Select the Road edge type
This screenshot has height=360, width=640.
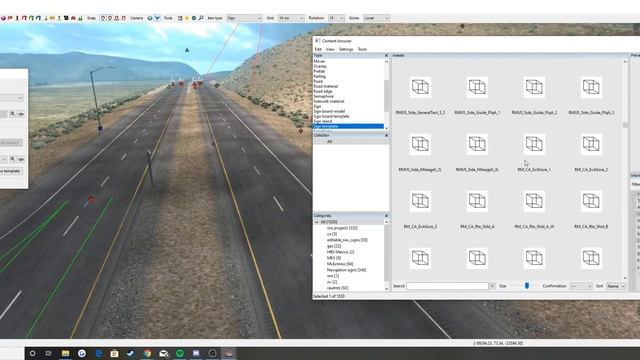tap(322, 91)
